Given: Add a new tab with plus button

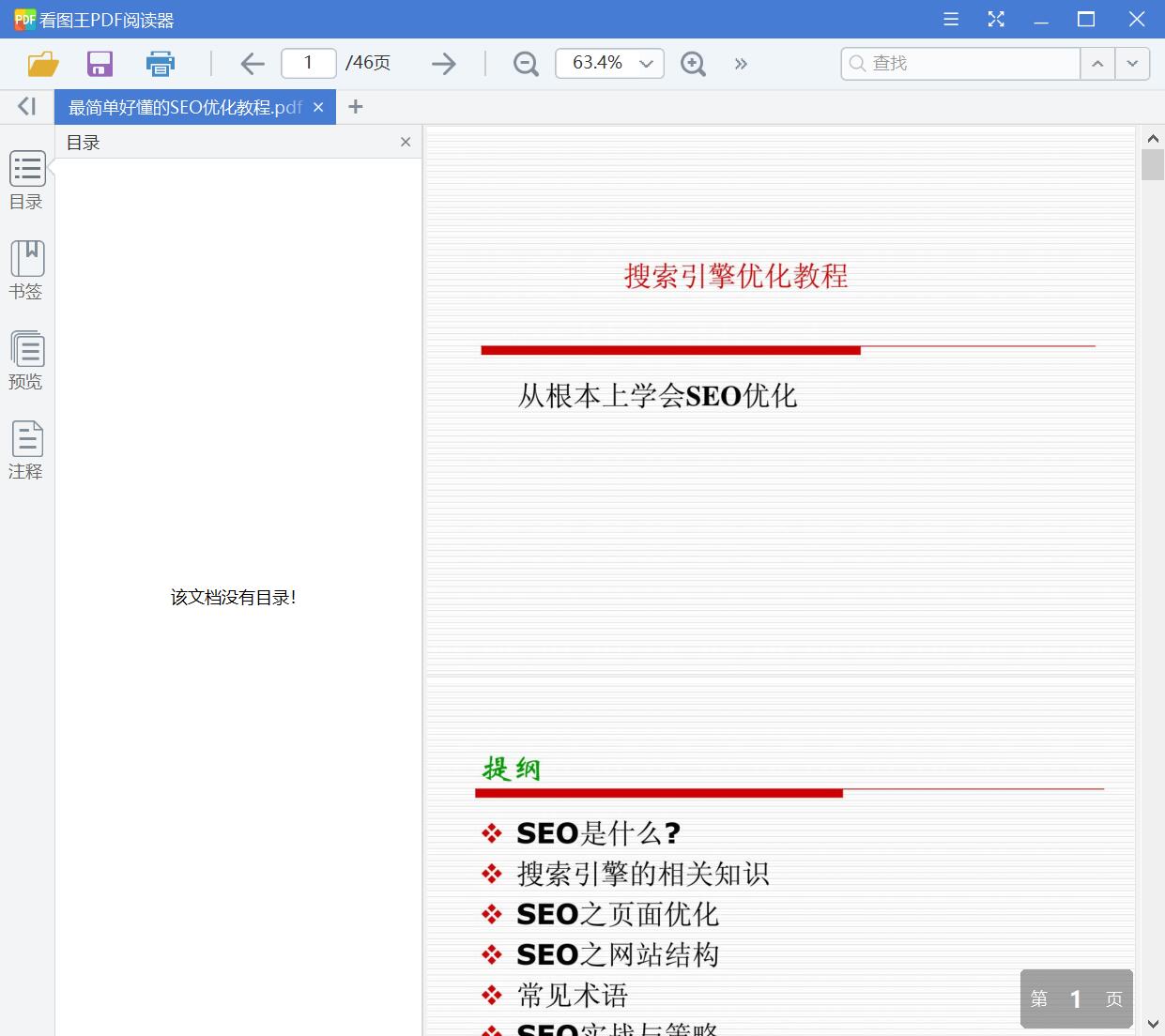Looking at the screenshot, I should [355, 107].
